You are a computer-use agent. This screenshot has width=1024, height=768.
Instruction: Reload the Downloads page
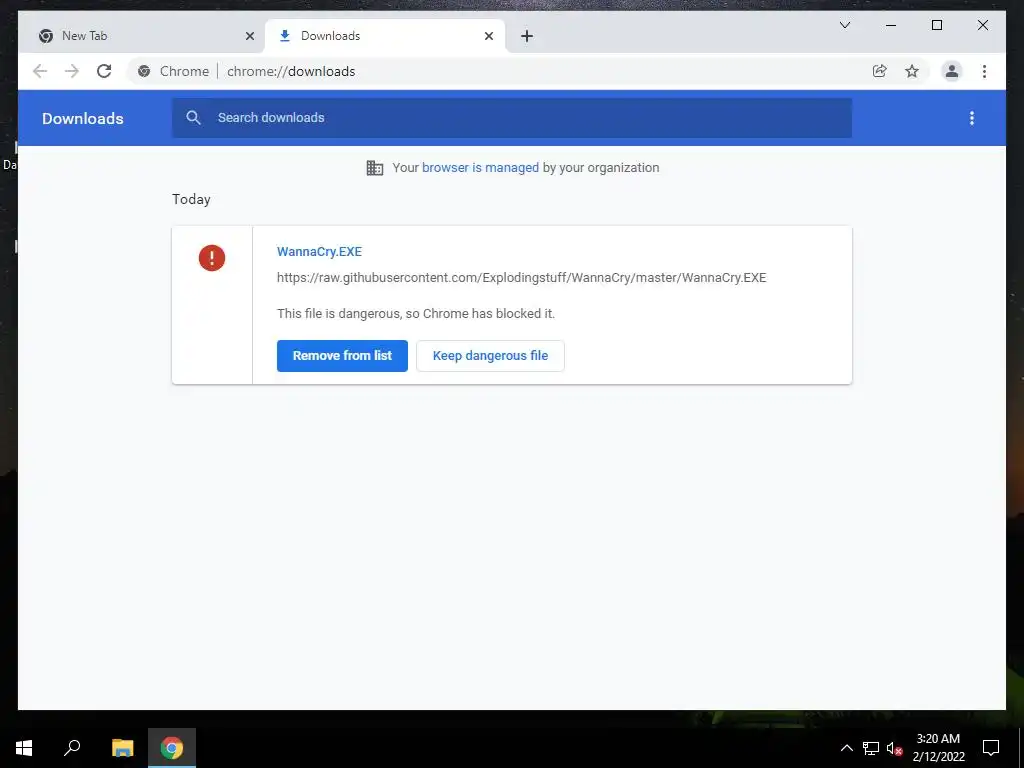104,71
